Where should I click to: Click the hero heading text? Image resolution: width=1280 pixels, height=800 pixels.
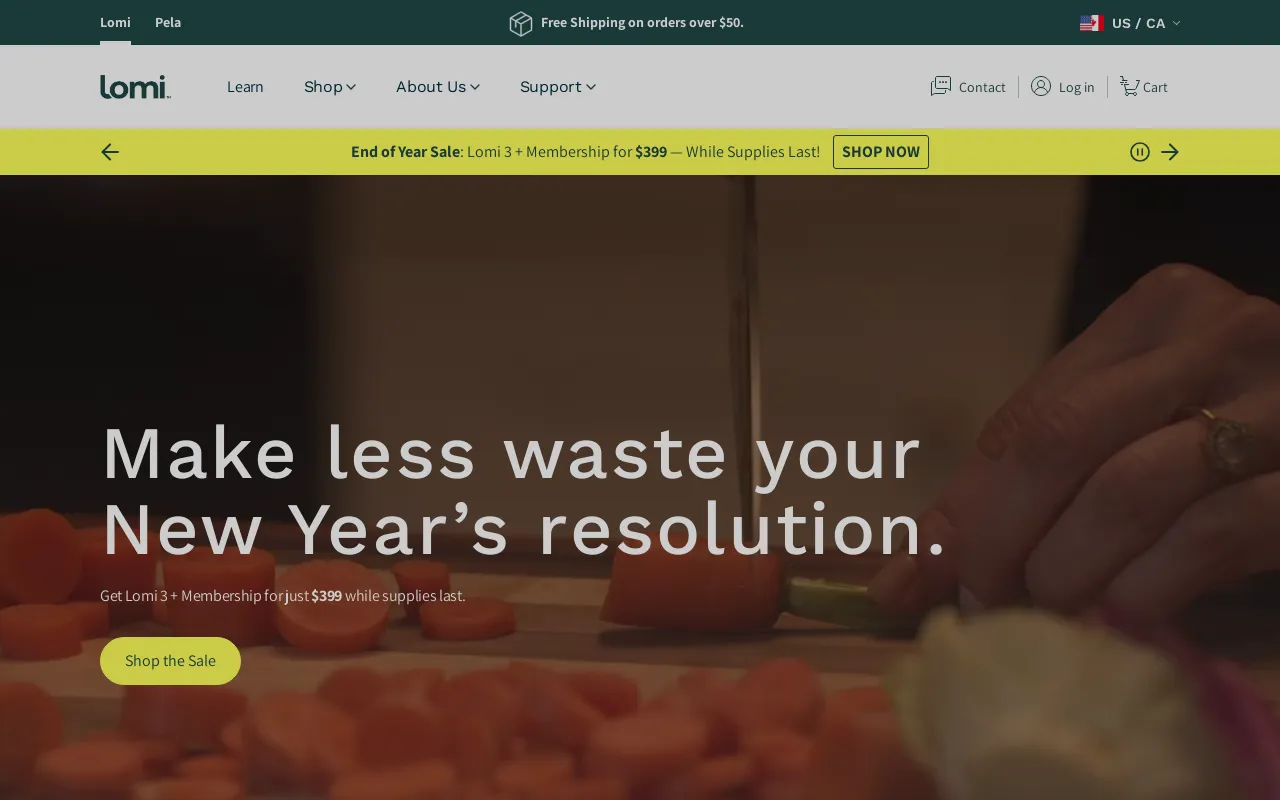pos(524,490)
